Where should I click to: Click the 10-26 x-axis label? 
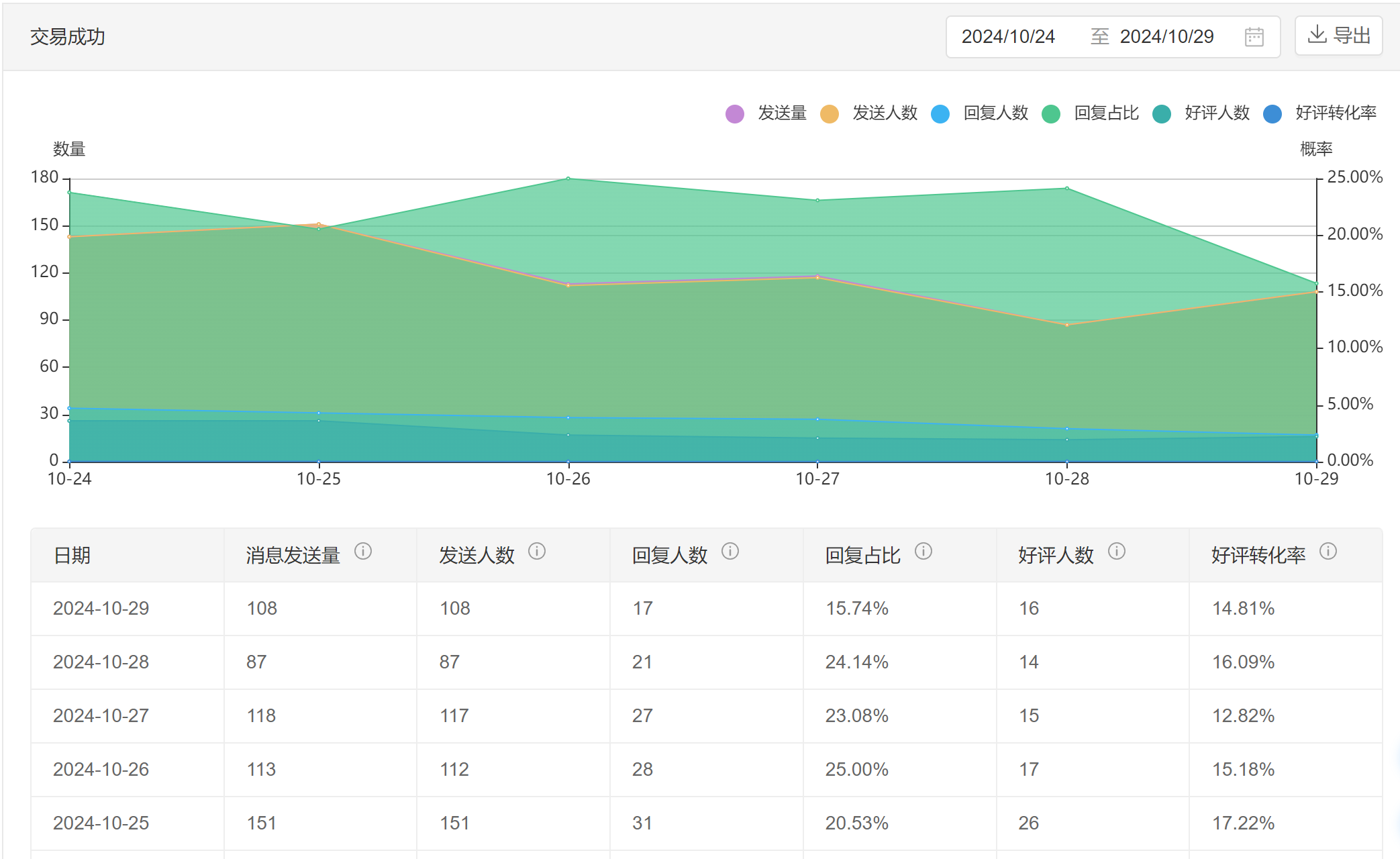click(x=568, y=478)
